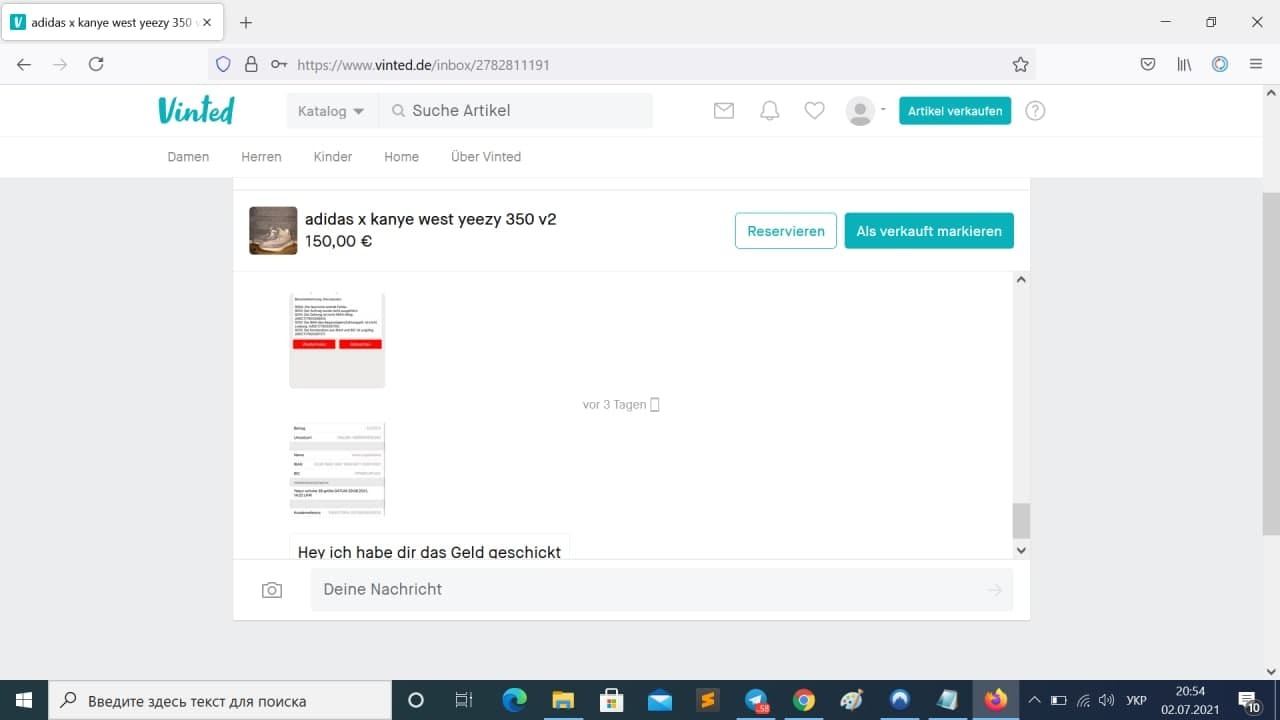Open the adidas x kanye west yeezy item title
Viewport: 1280px width, 720px height.
tap(431, 219)
